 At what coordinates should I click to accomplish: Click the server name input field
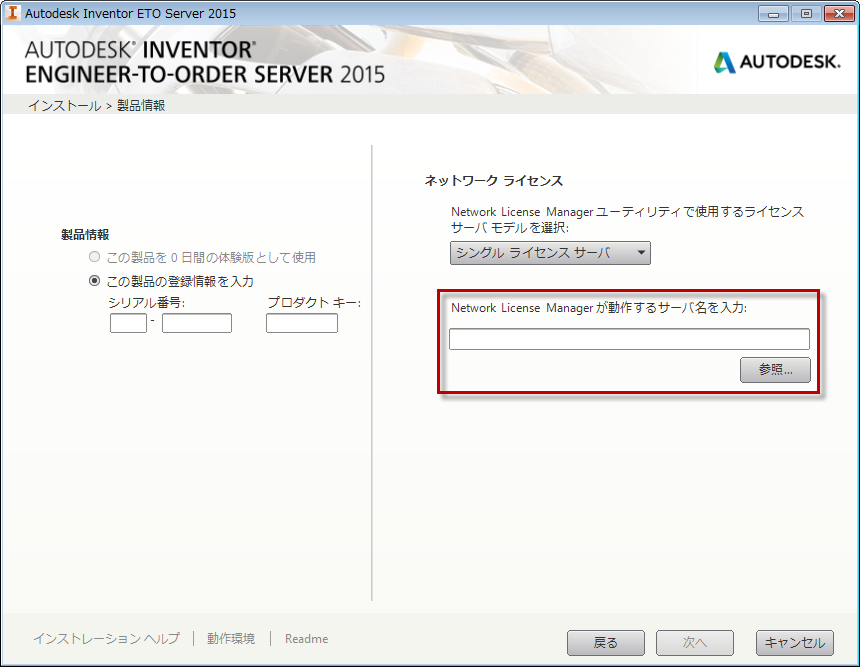(x=629, y=339)
